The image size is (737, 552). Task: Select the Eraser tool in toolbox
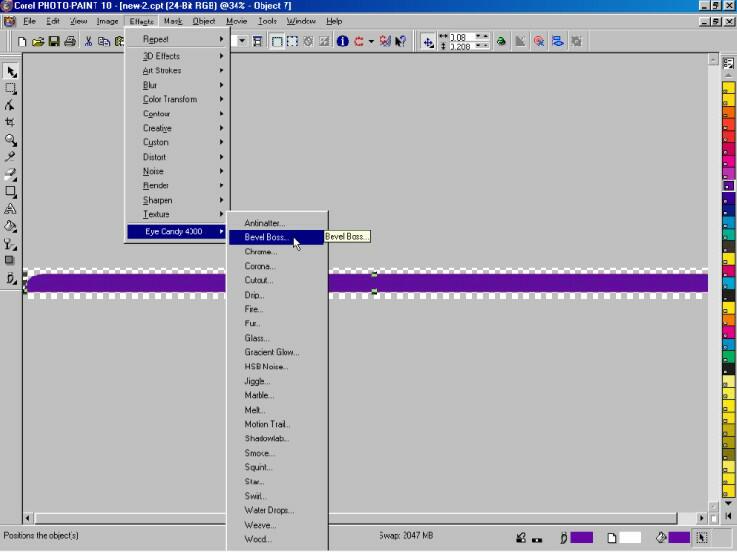[11, 174]
